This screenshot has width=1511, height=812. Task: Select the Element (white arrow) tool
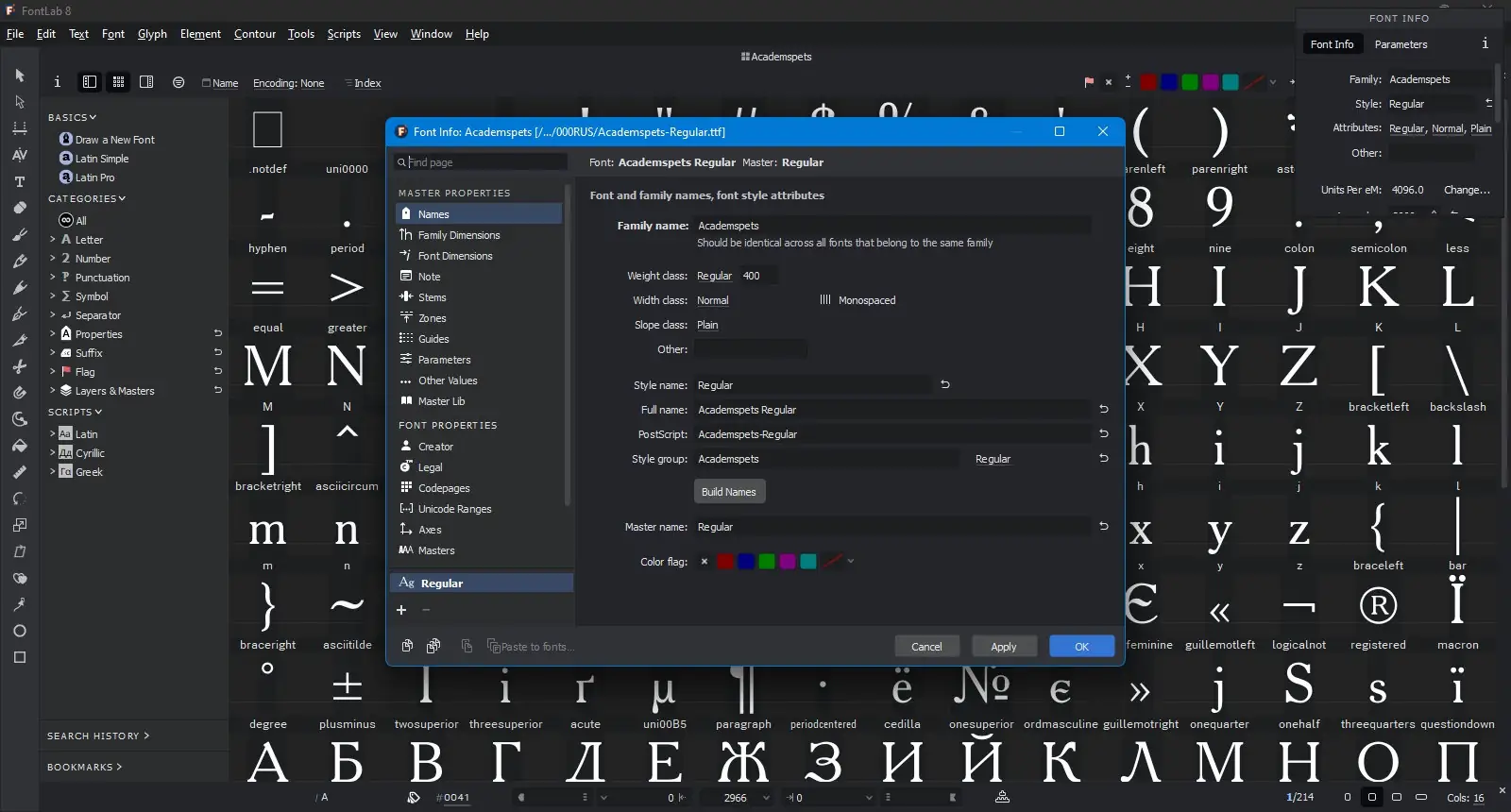click(x=20, y=102)
